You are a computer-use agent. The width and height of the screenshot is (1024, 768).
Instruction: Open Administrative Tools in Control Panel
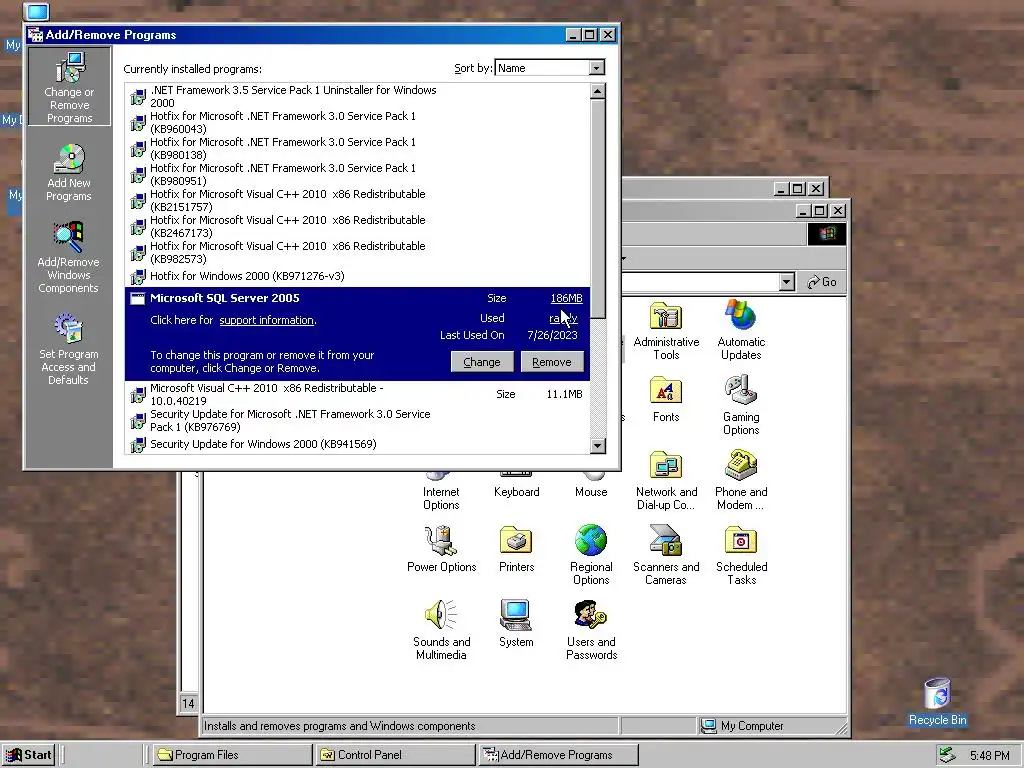(x=666, y=331)
